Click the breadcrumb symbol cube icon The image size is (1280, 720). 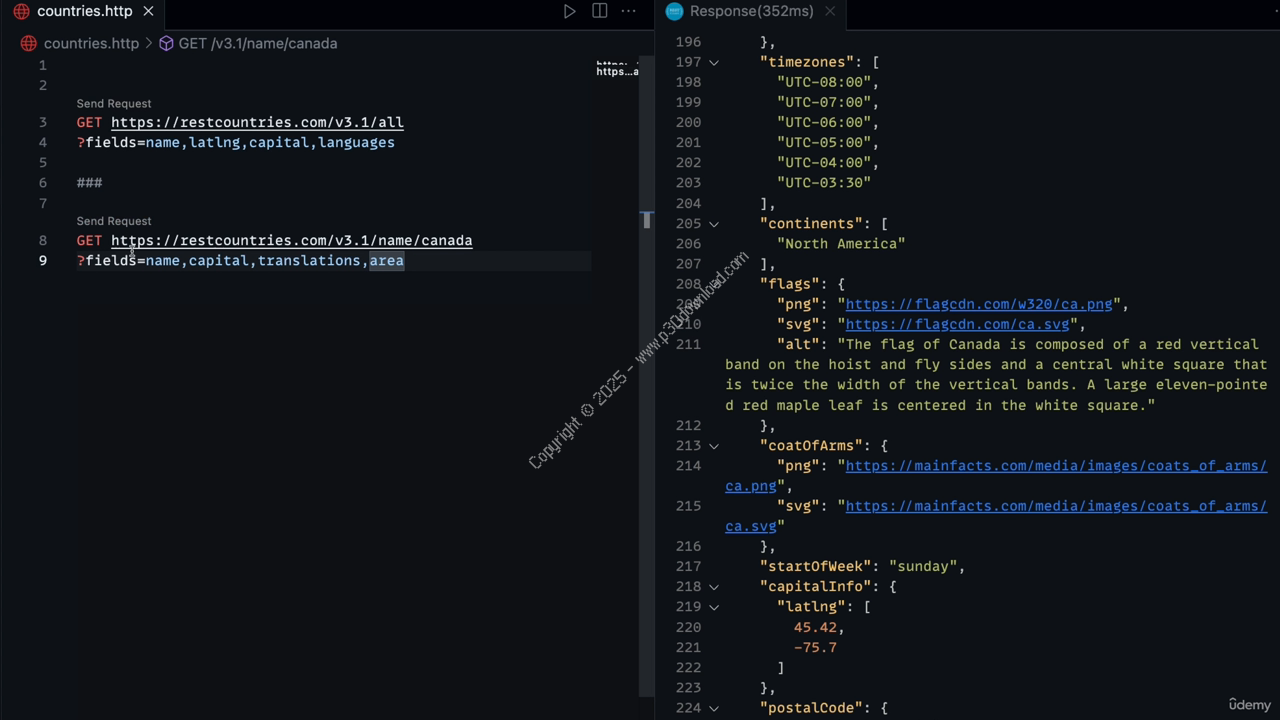[x=166, y=43]
